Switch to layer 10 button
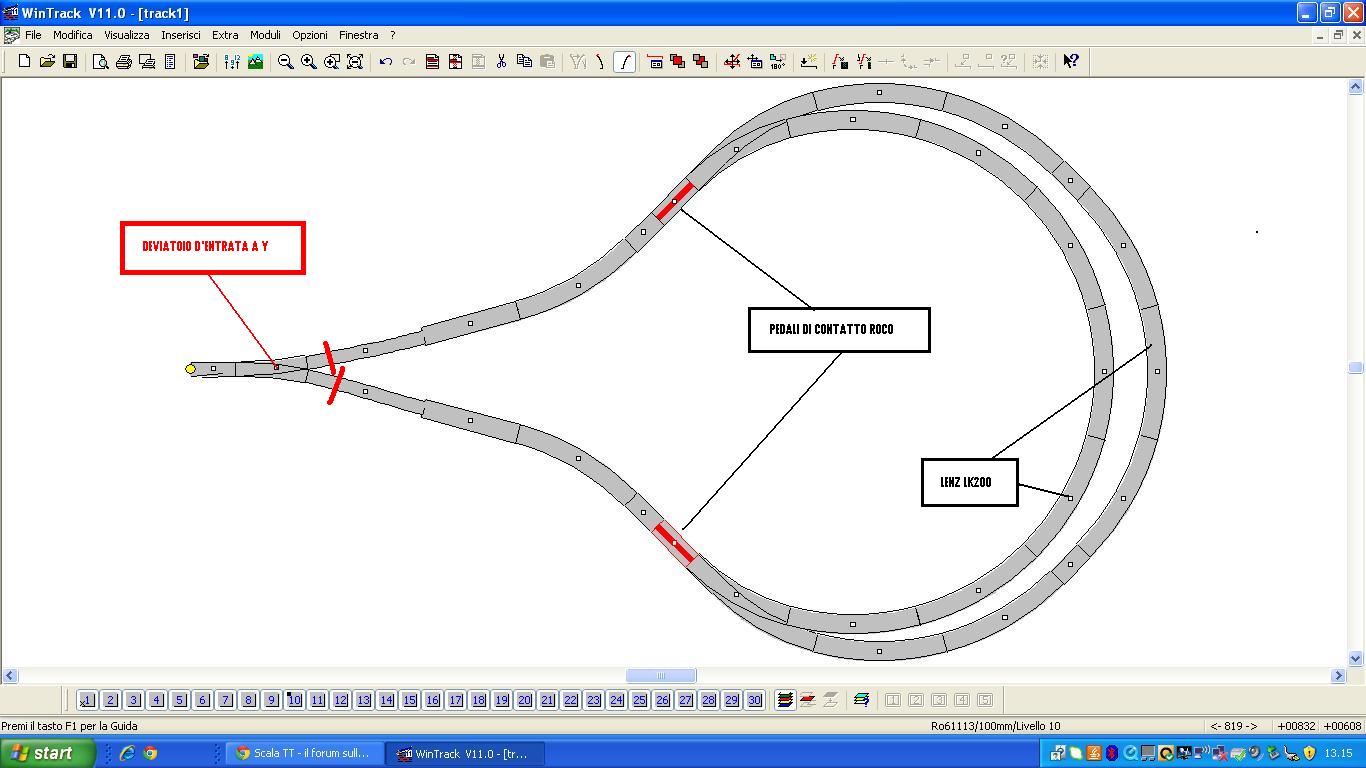 pos(294,700)
